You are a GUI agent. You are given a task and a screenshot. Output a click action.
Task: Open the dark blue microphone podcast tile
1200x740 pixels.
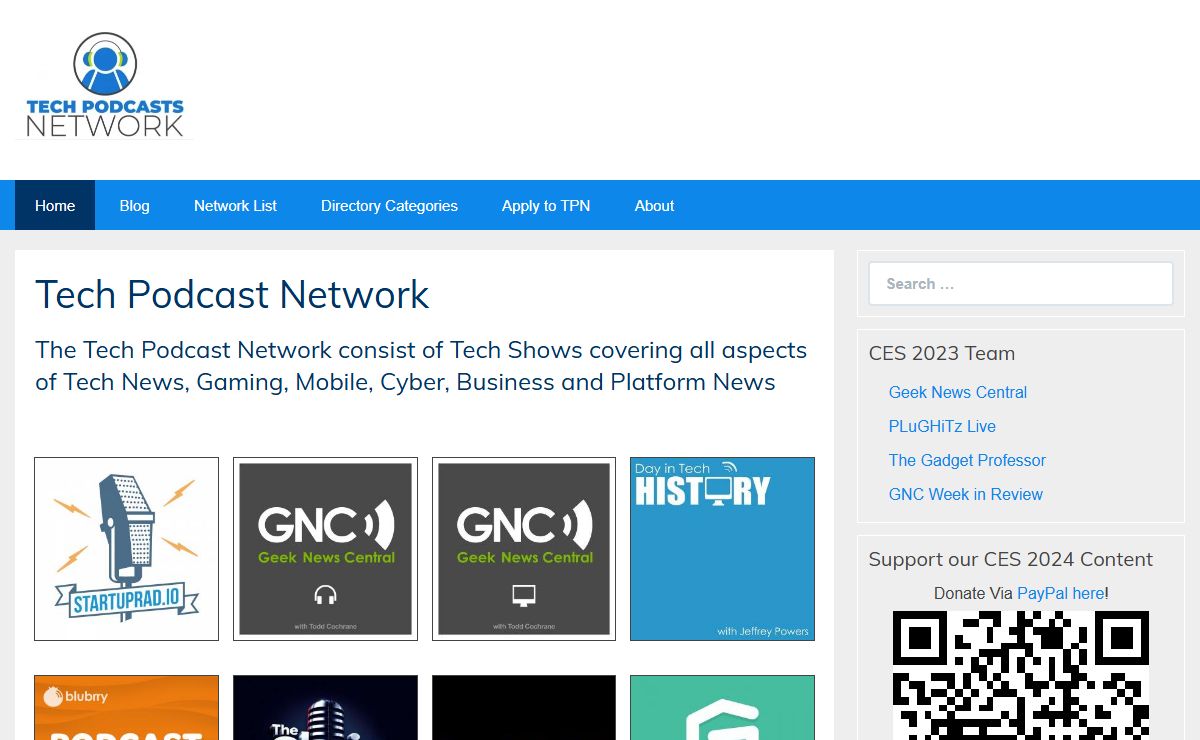(325, 708)
